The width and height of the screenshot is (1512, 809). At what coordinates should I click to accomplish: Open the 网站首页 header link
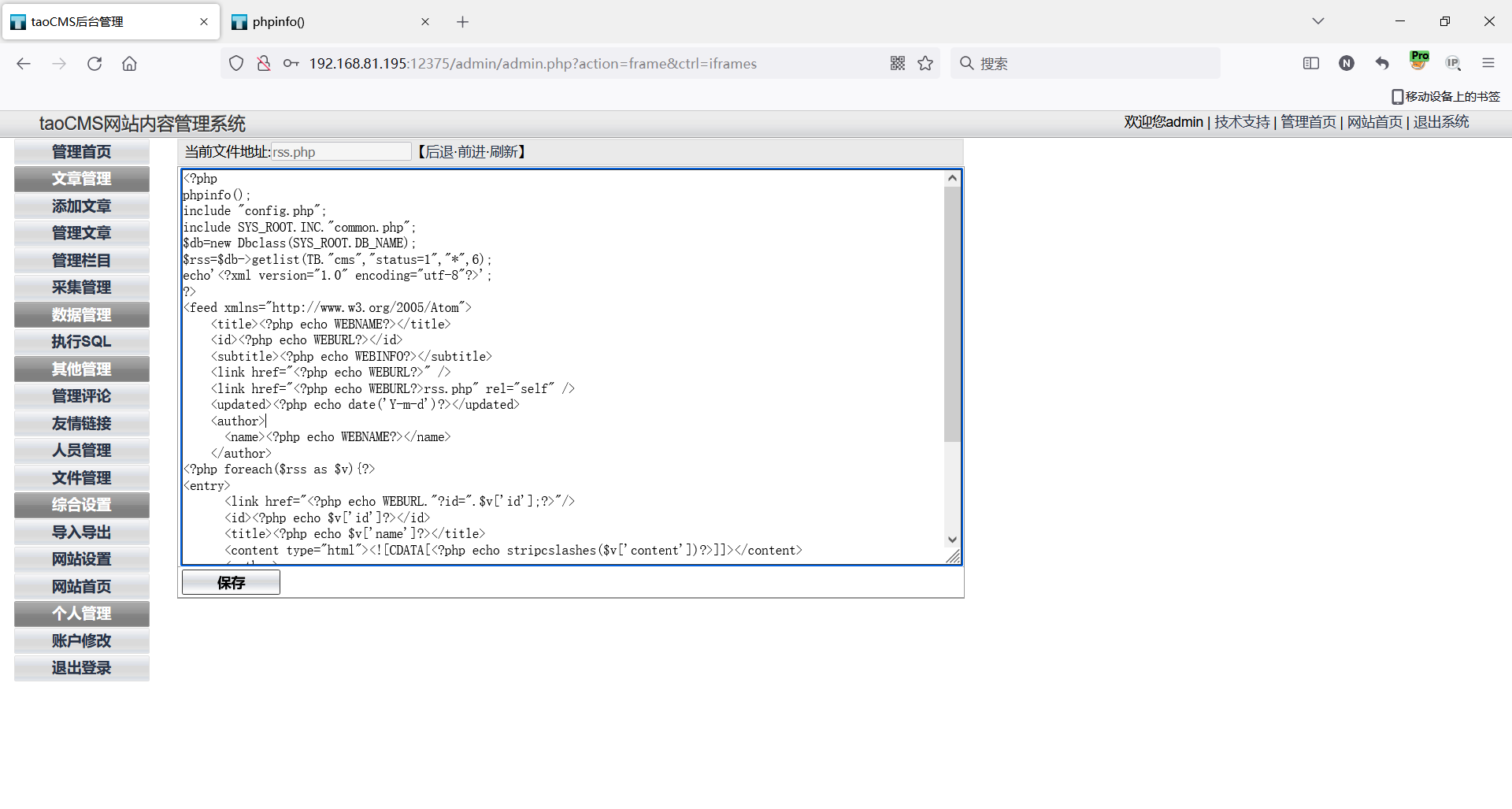point(1375,122)
